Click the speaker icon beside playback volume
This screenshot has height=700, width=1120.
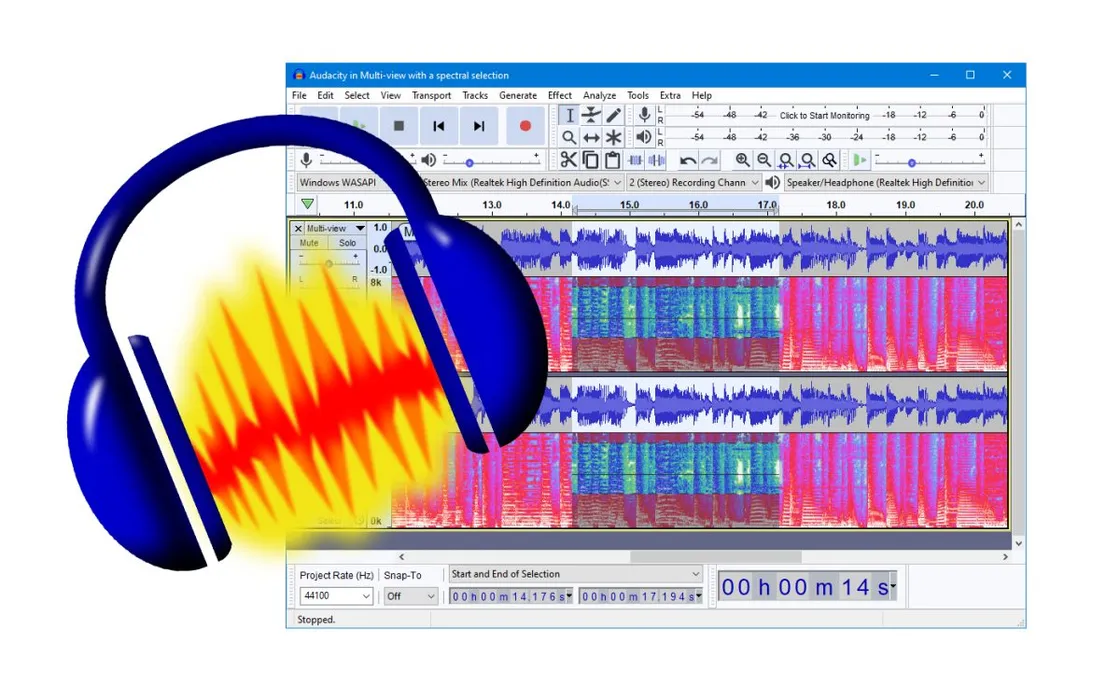point(429,160)
